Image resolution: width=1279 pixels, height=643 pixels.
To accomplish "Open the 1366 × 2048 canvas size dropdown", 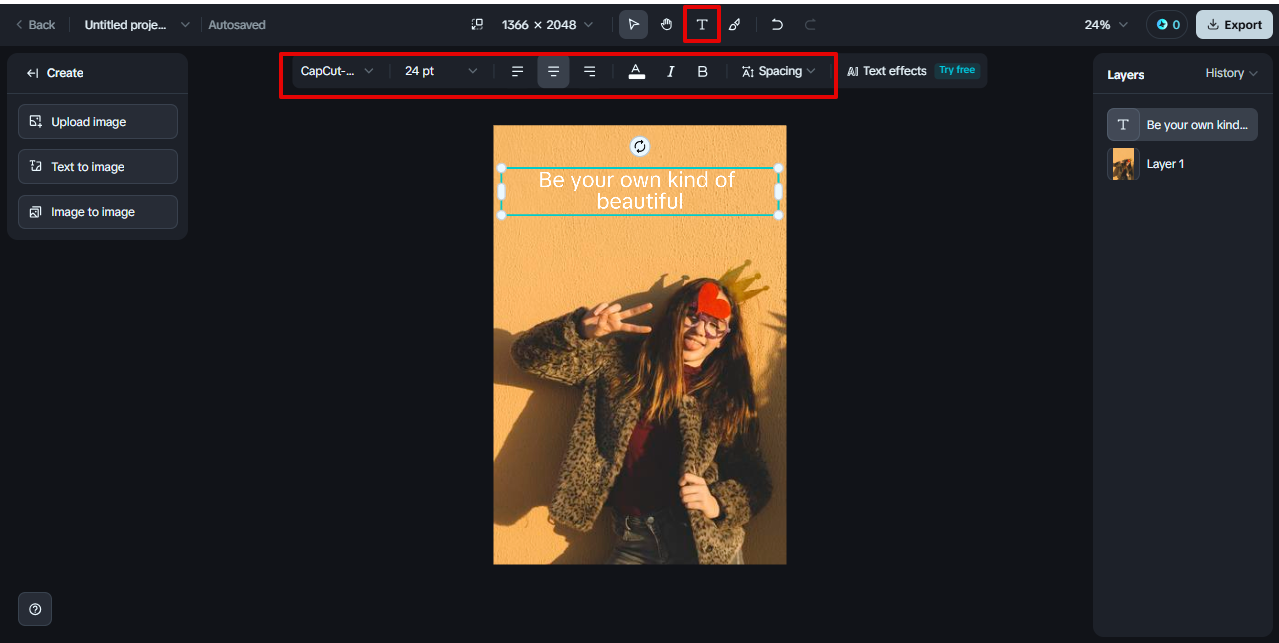I will pos(548,24).
